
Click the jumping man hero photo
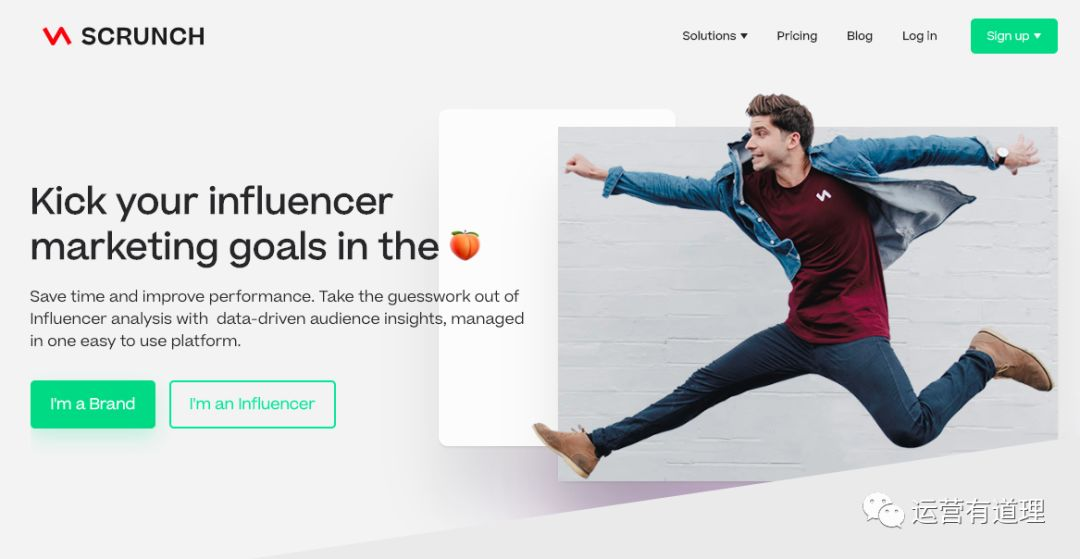807,303
